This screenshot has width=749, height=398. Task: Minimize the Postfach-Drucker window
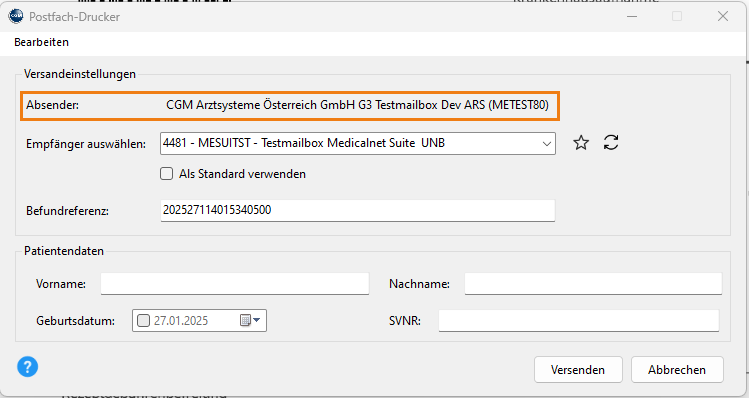pos(632,16)
